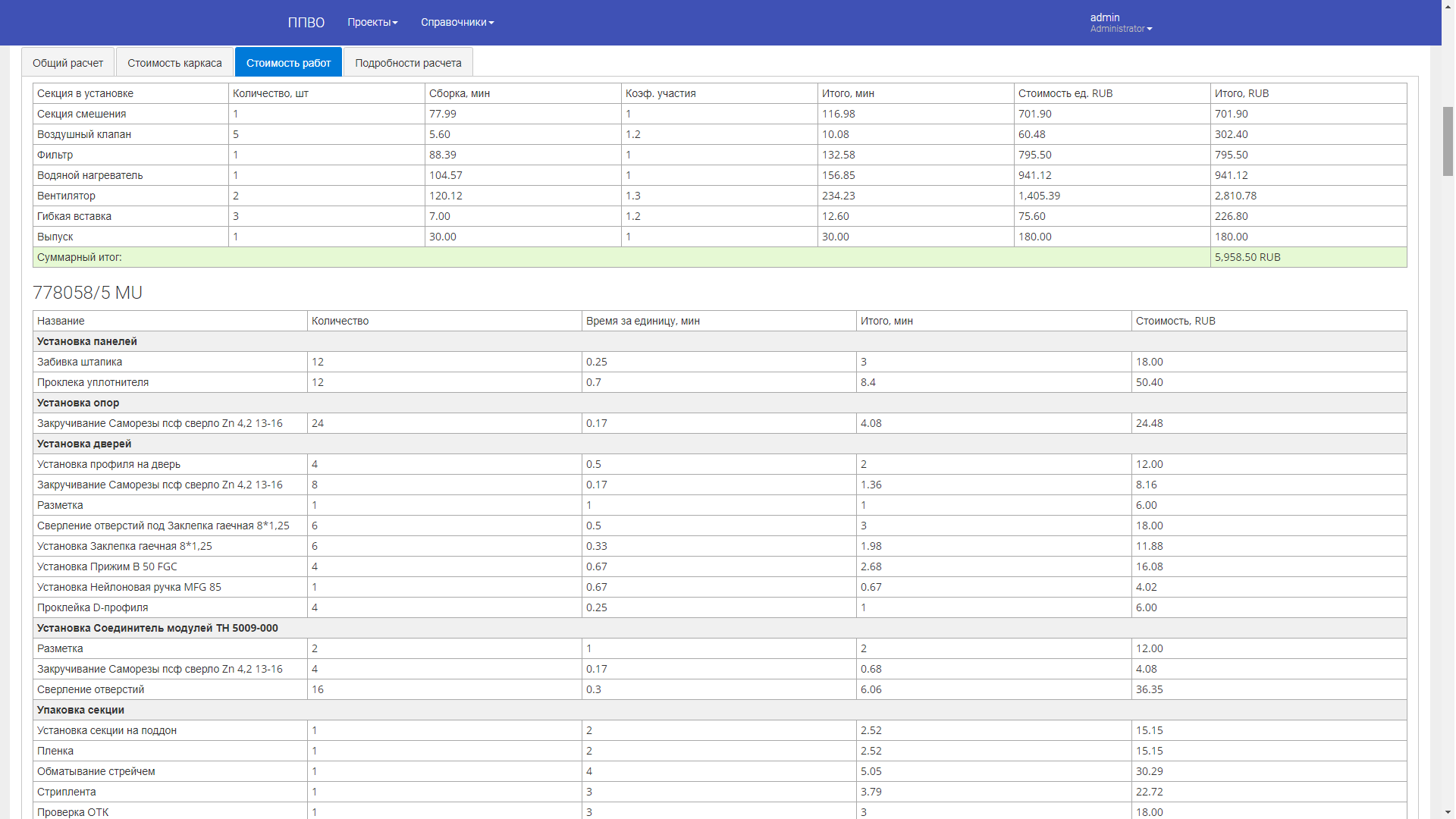Click the Вентилятор row in sections table
The image size is (1456, 819).
point(67,196)
